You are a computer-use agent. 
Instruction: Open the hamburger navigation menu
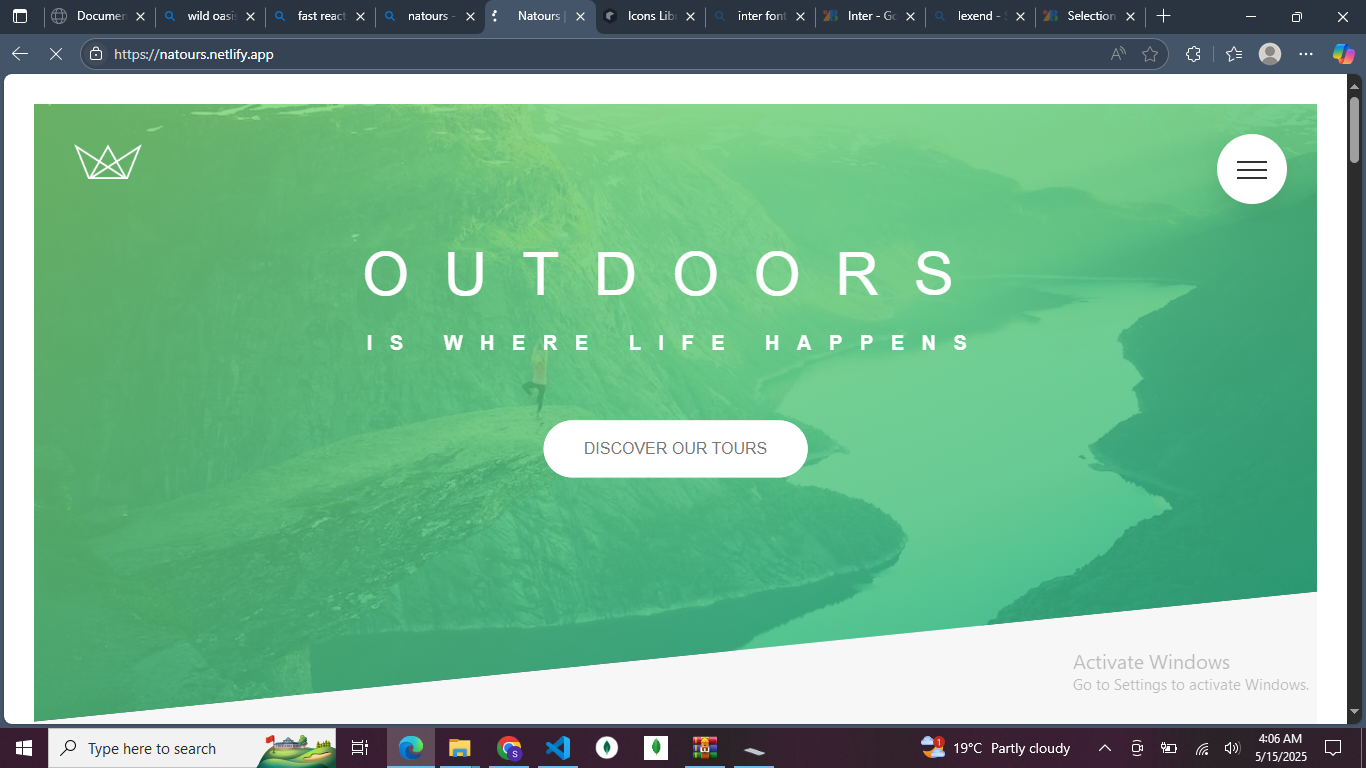[1251, 169]
